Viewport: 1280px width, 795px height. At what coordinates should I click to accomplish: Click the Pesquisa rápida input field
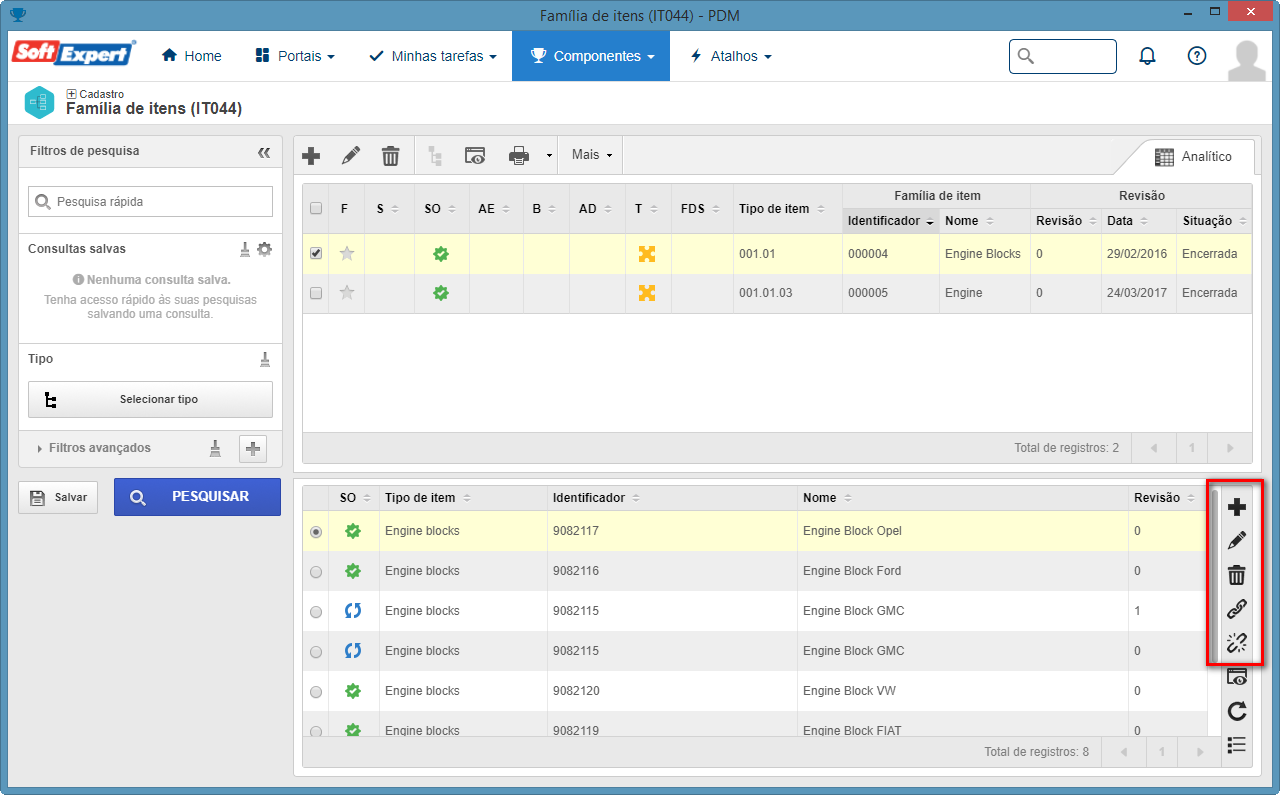tap(150, 201)
